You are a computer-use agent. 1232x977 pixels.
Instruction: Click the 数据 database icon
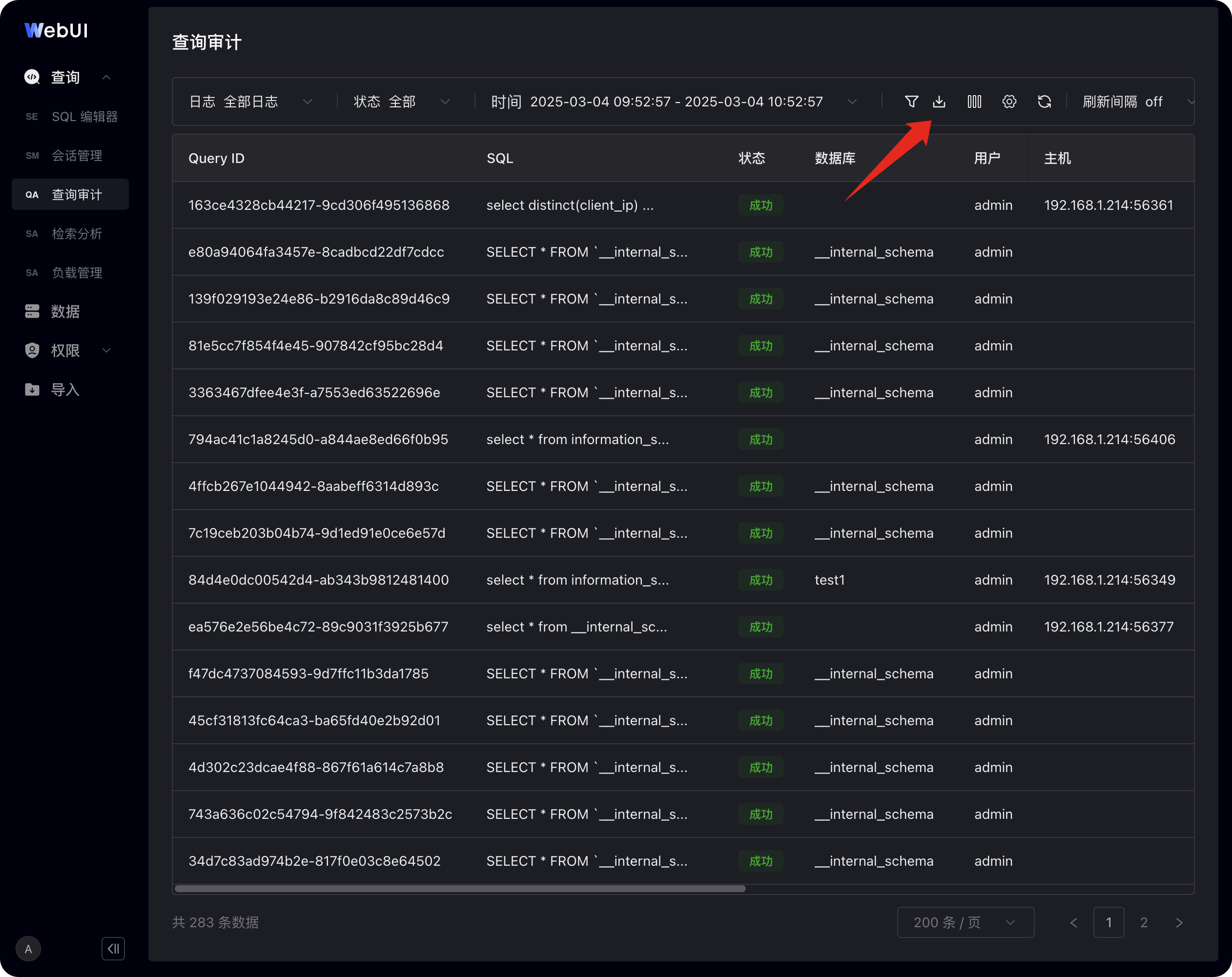coord(32,311)
